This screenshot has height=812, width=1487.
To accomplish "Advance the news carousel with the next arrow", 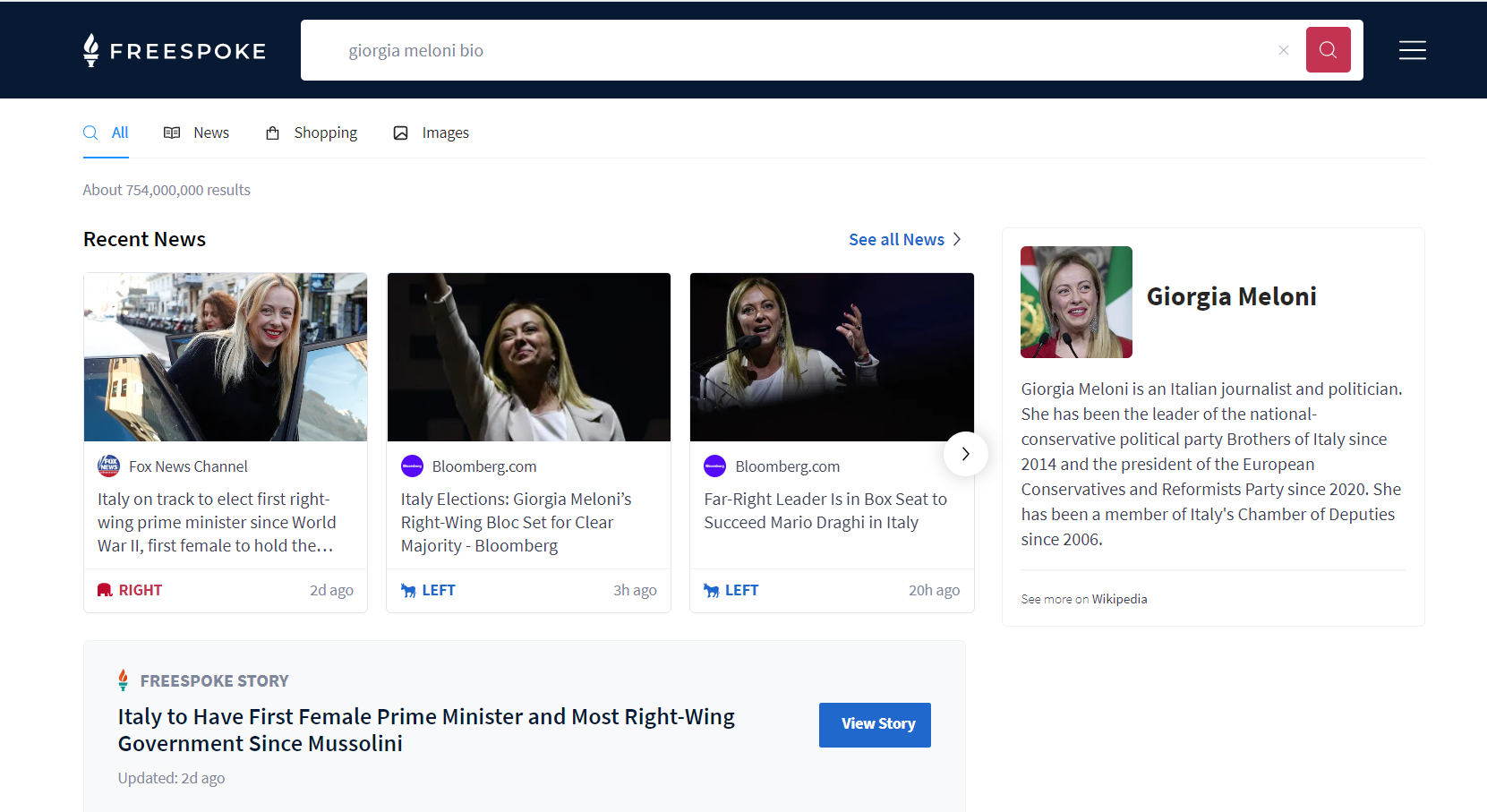I will (x=965, y=454).
